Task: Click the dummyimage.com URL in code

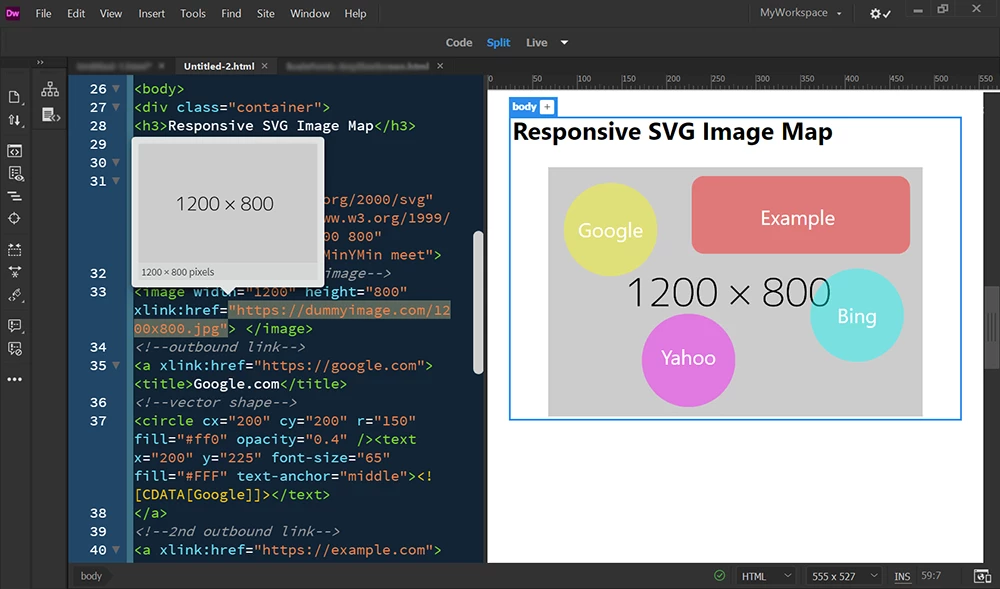Action: pos(292,319)
